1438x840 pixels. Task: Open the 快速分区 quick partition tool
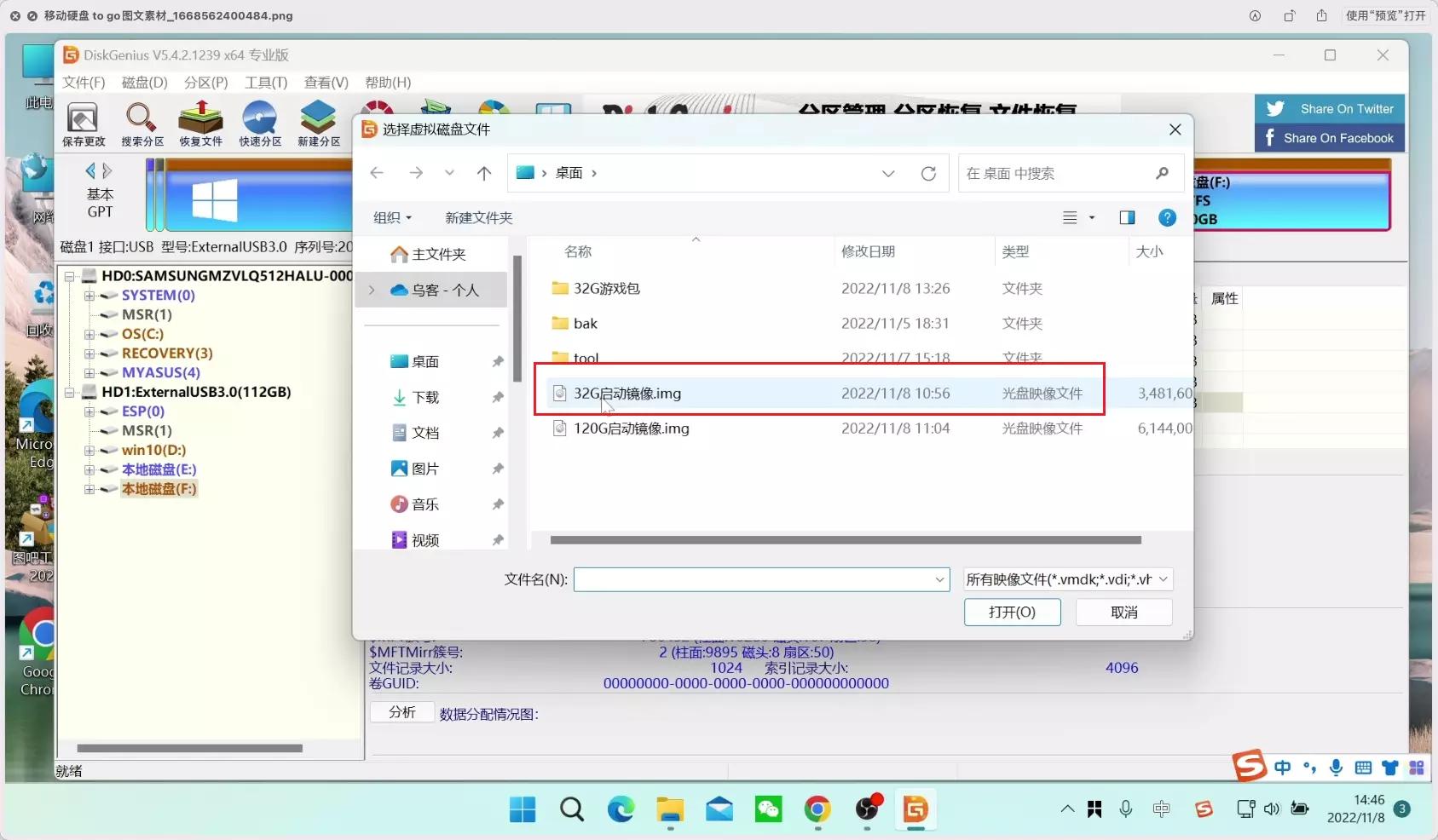[260, 124]
